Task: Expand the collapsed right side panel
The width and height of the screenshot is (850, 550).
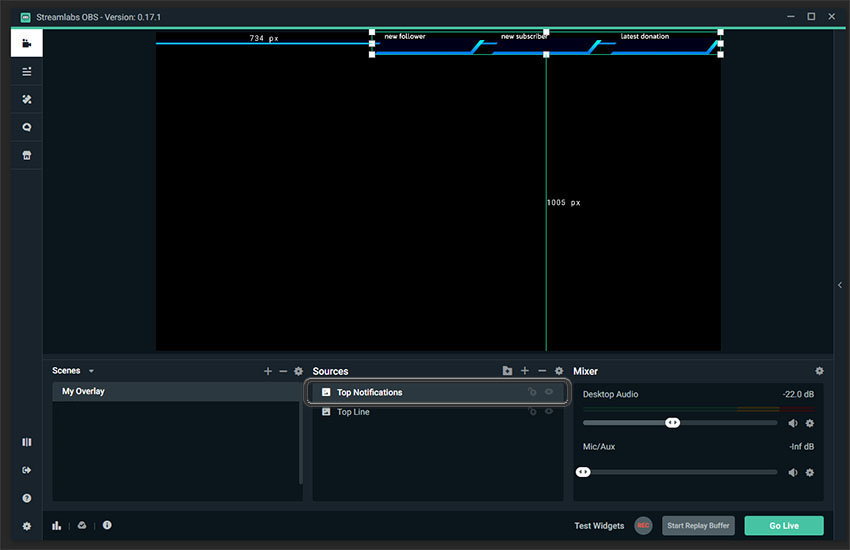Action: tap(840, 285)
